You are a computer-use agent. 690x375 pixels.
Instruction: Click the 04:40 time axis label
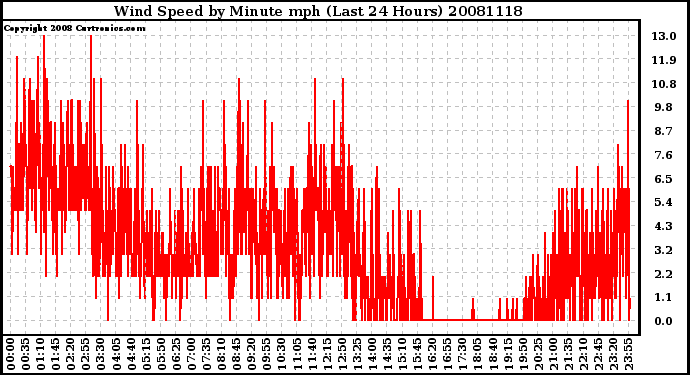click(x=131, y=354)
